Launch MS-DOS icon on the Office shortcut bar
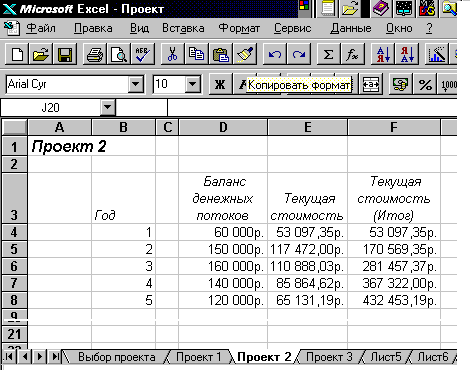This screenshot has height=370, width=470. coord(427,8)
